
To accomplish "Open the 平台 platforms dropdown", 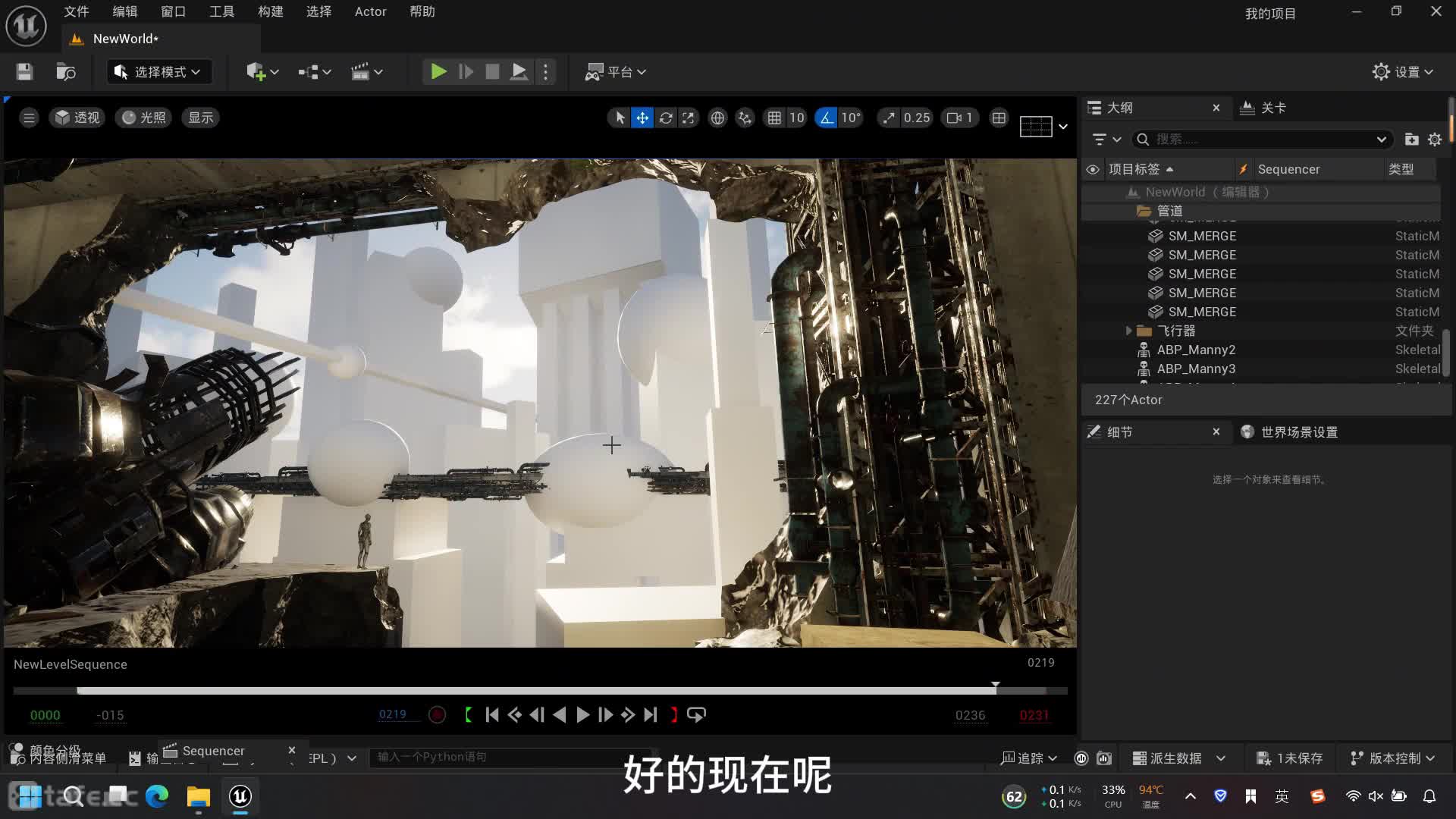I will point(615,72).
